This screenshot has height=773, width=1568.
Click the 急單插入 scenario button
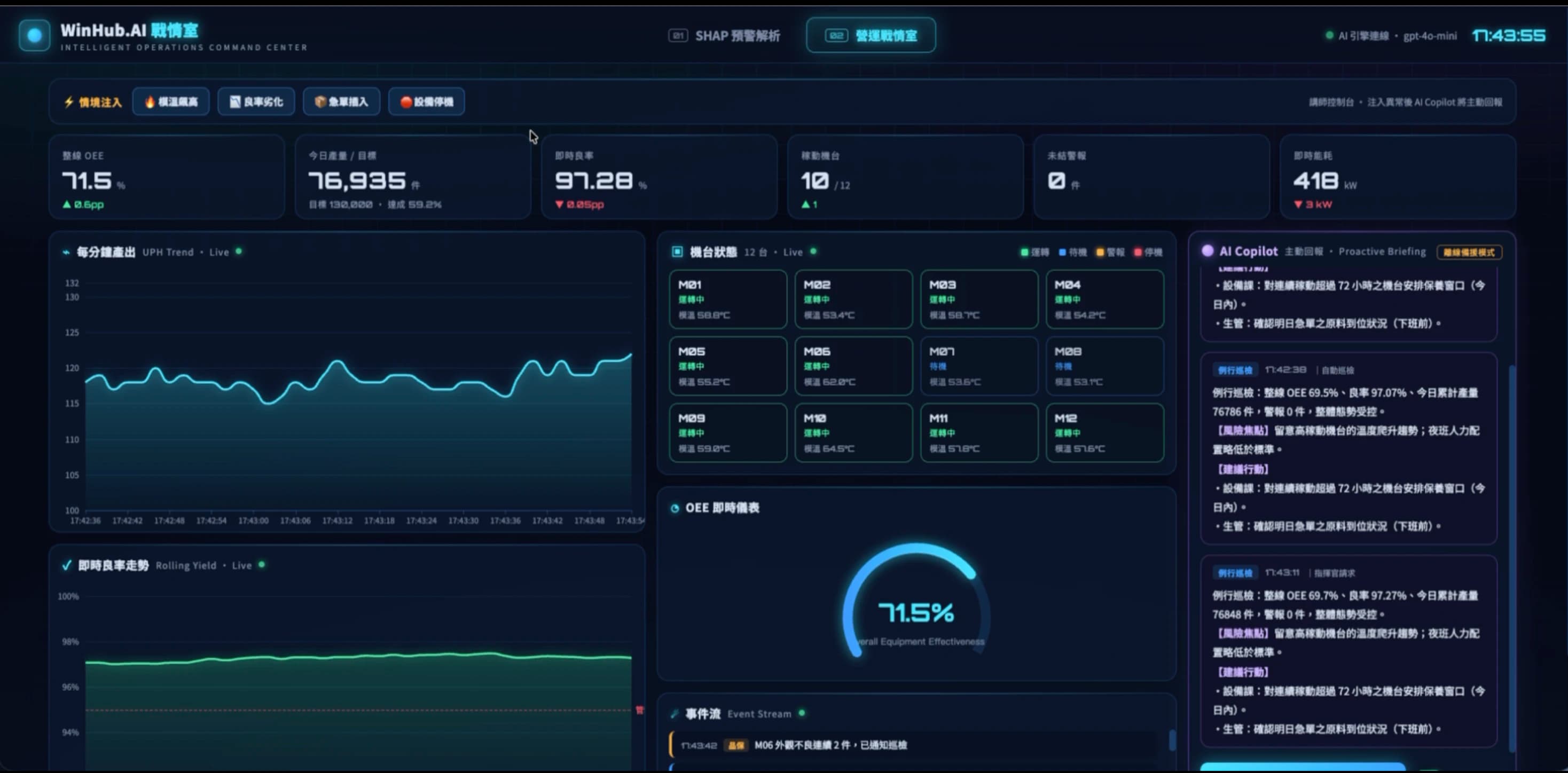tap(341, 101)
